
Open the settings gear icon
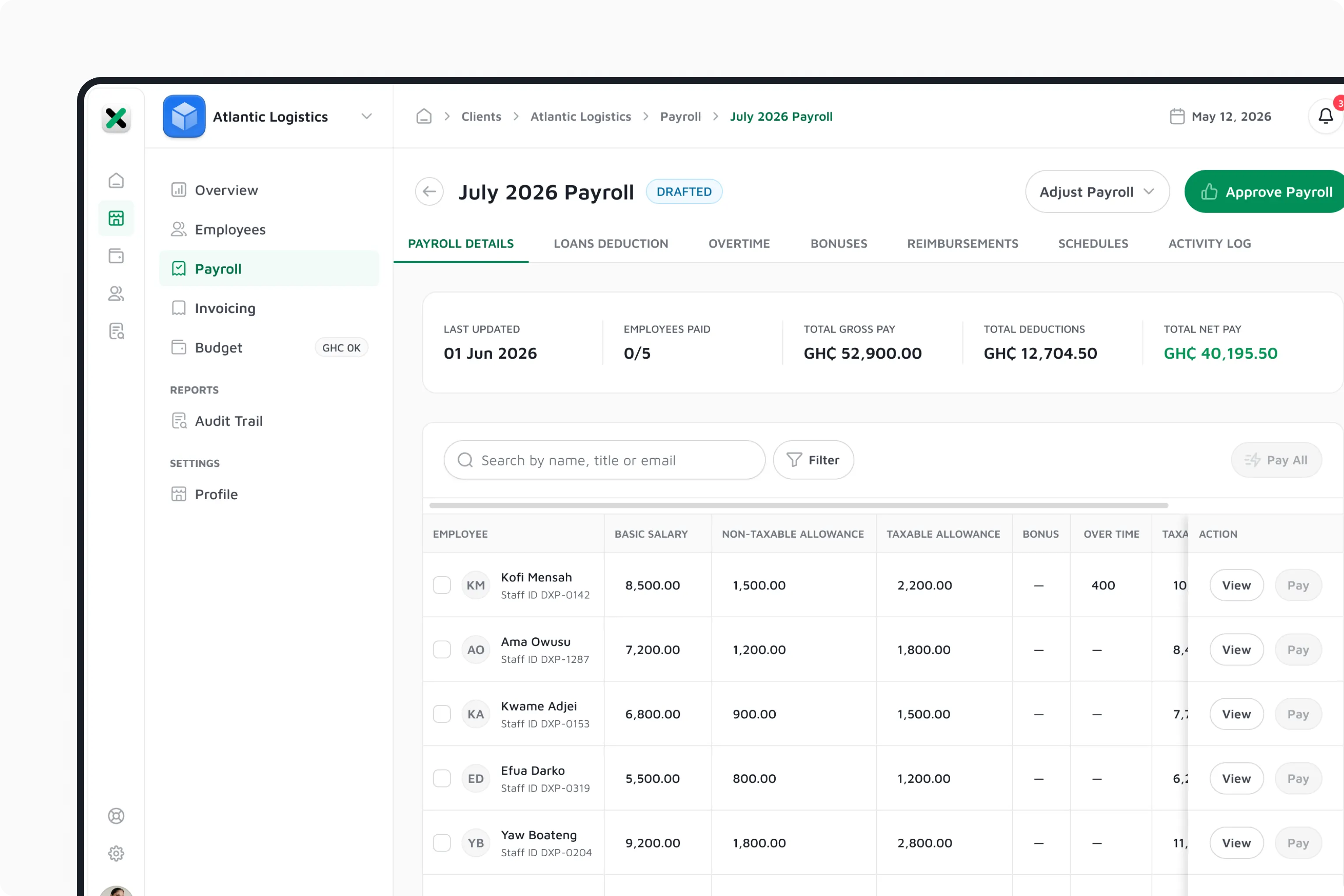[116, 853]
